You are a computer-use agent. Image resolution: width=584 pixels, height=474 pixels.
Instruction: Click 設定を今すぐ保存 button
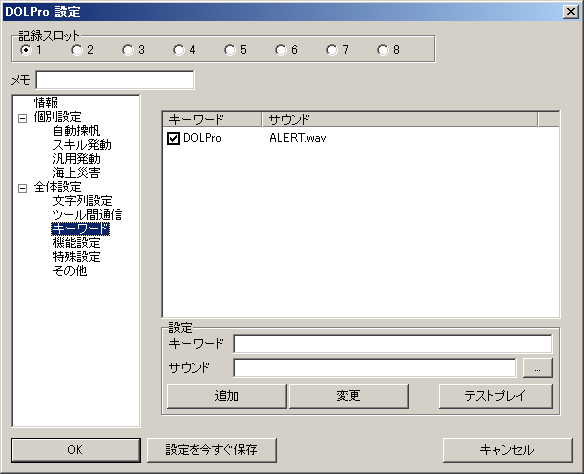point(212,450)
